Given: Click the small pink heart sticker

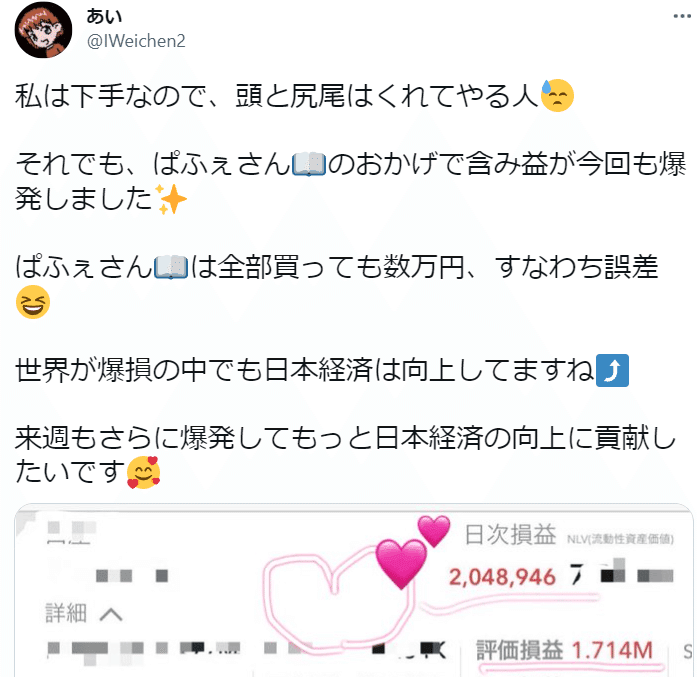Looking at the screenshot, I should click(434, 531).
